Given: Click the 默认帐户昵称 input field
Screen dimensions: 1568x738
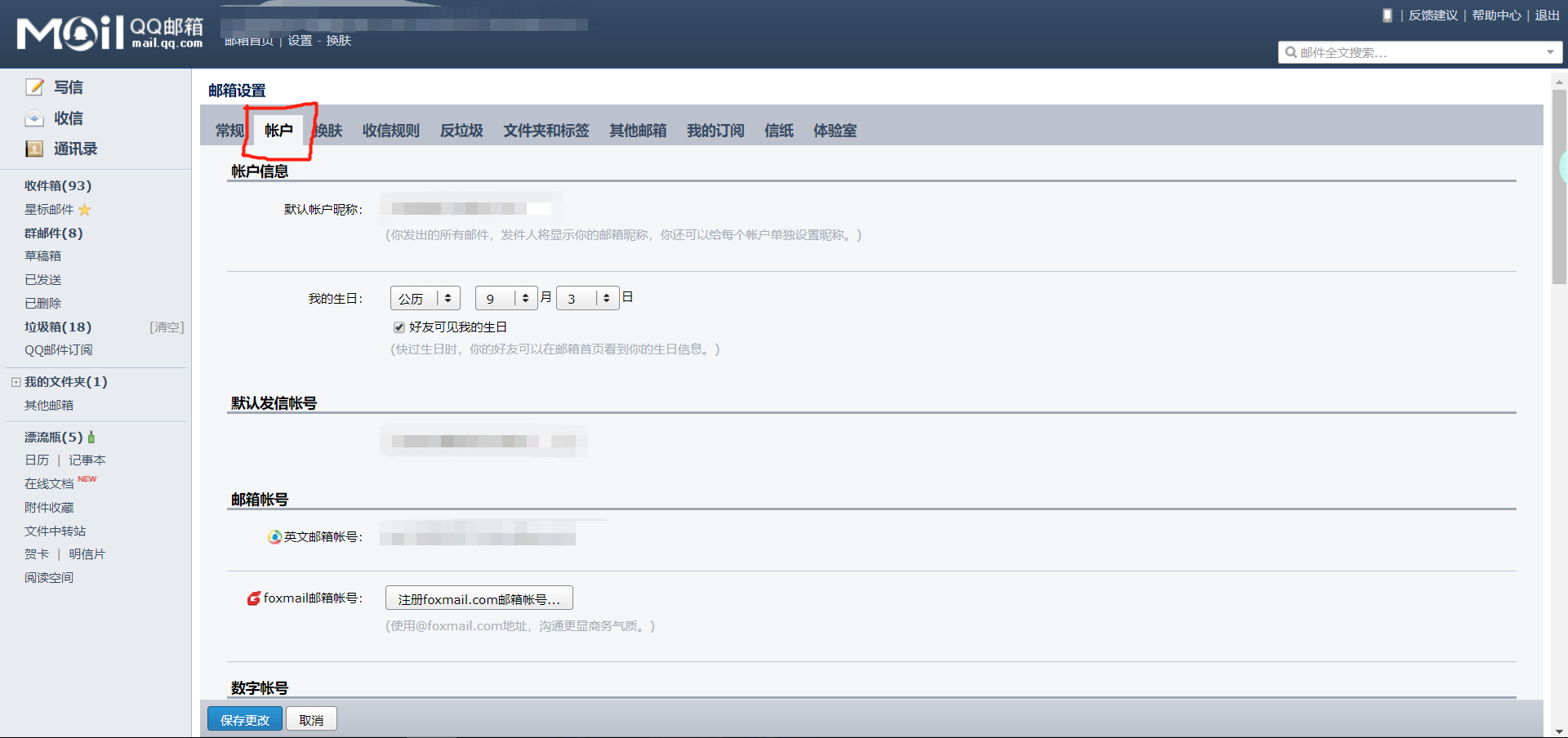Looking at the screenshot, I should tap(472, 208).
